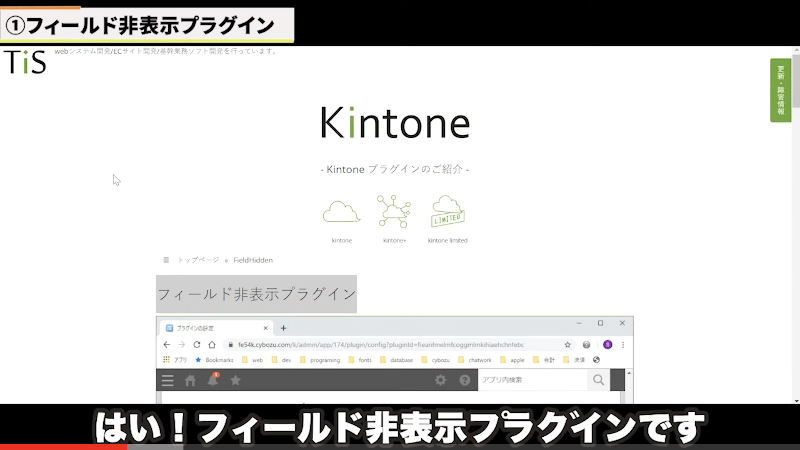Click the magnifier search button
Screen dimensions: 800x450
598,380
